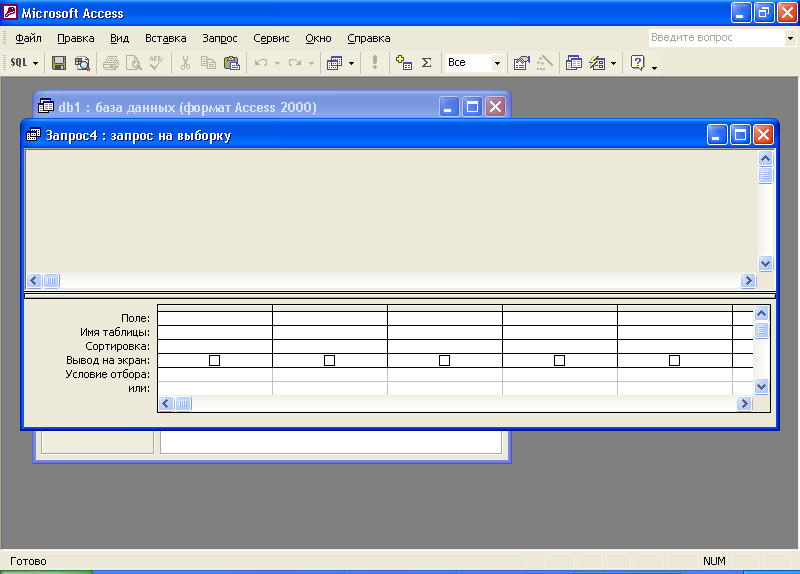Open print preview icon
This screenshot has width=800, height=574.
click(x=134, y=63)
